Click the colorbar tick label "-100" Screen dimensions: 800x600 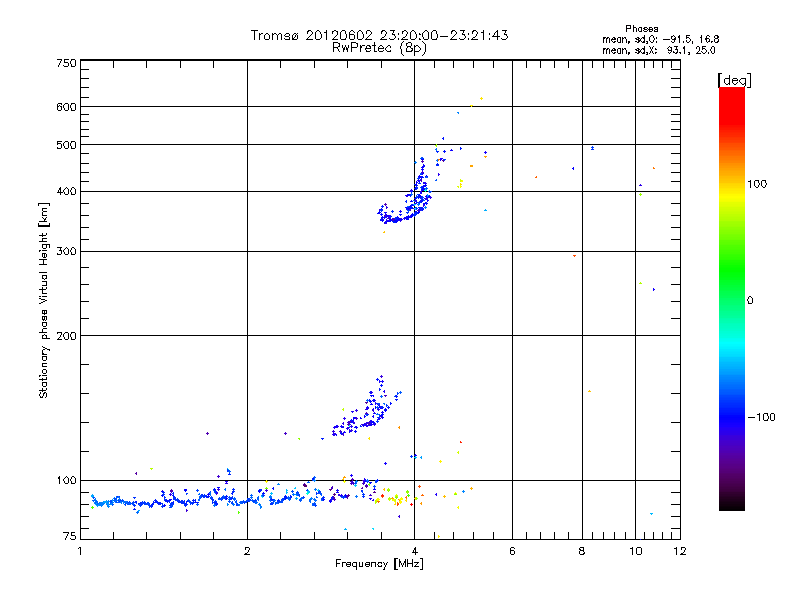pyautogui.click(x=761, y=417)
